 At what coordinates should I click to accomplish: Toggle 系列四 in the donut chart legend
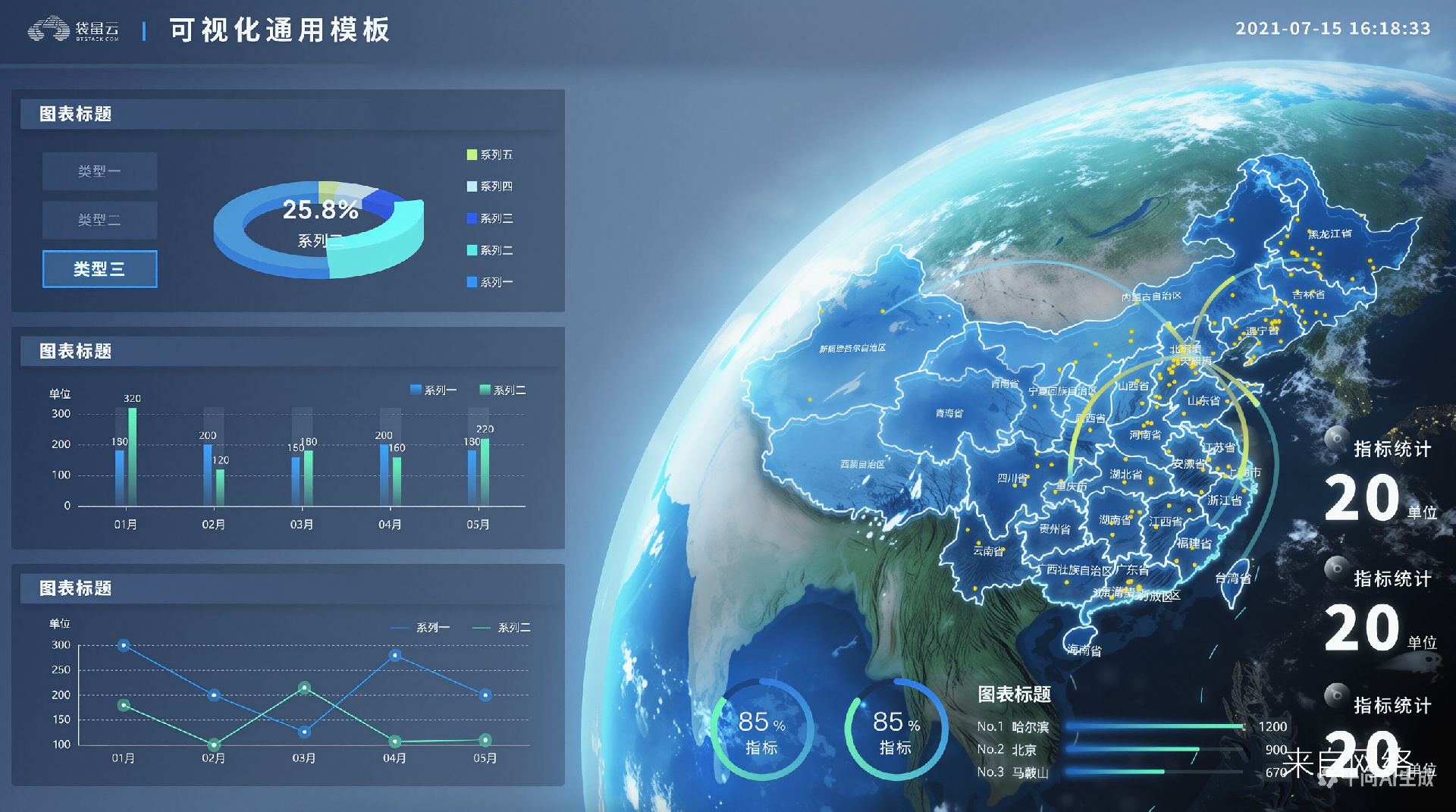pos(490,187)
